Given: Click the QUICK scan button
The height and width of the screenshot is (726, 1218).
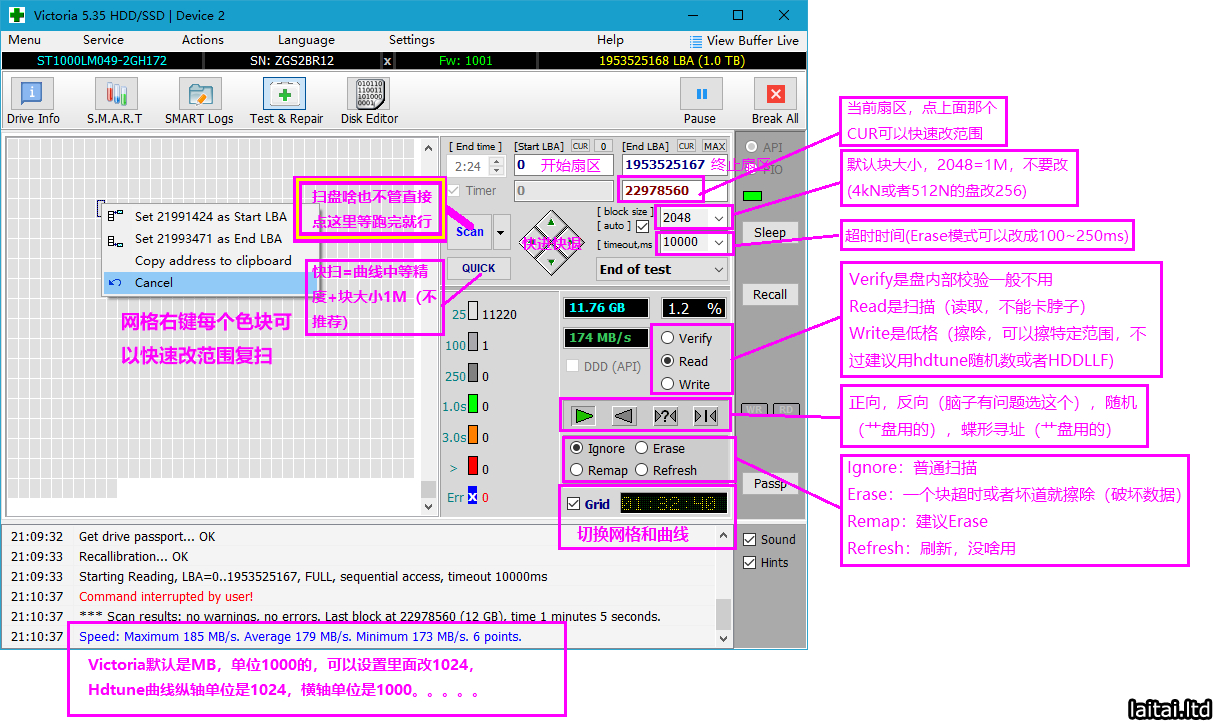Looking at the screenshot, I should pos(478,268).
